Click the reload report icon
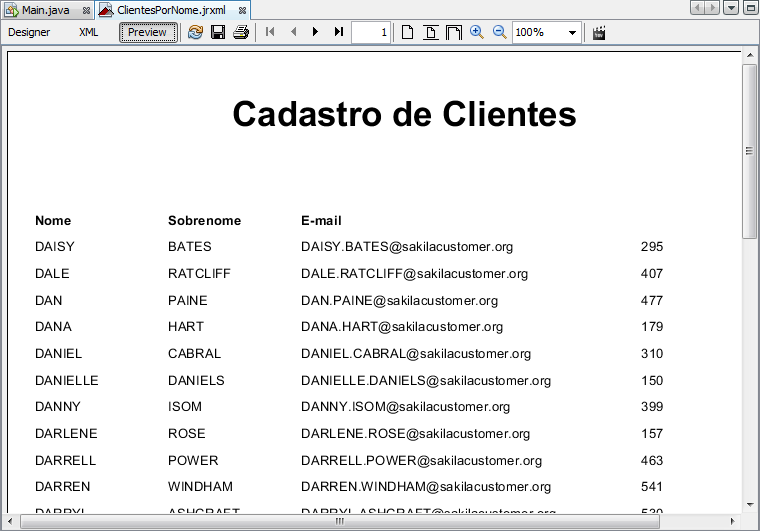Viewport: 760px width, 531px height. [x=195, y=32]
